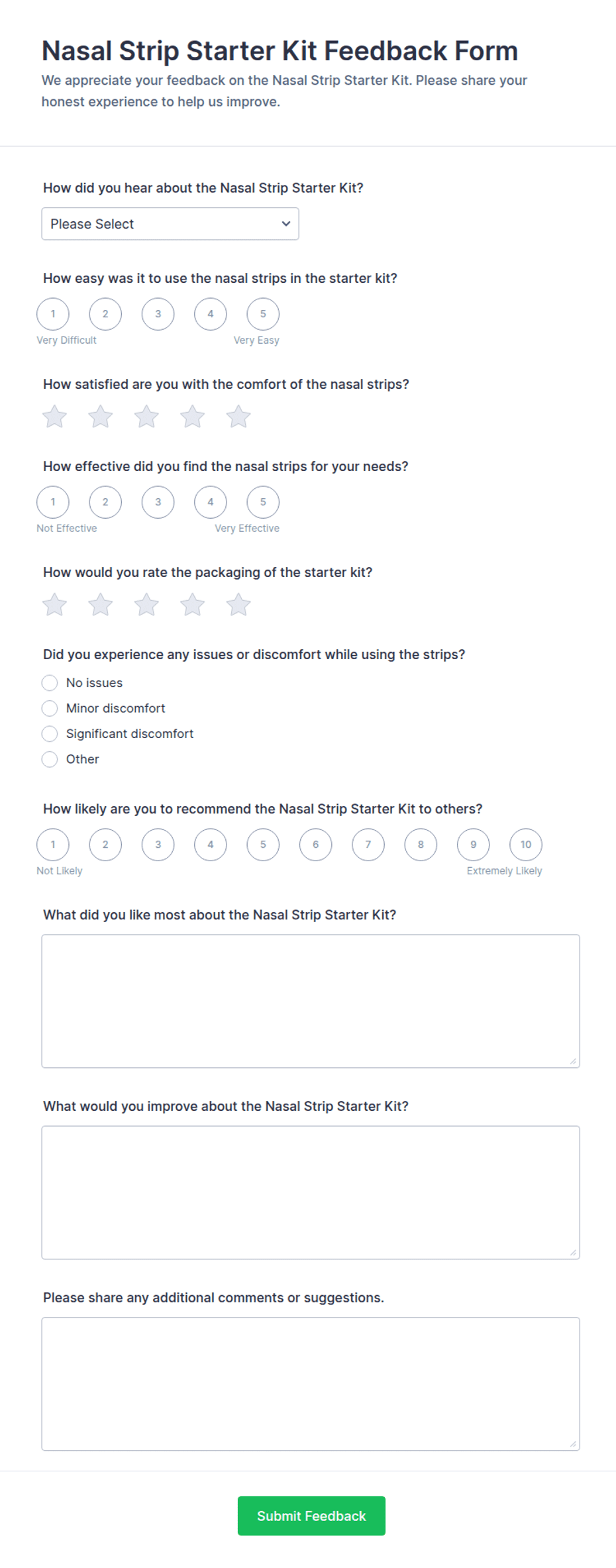Pick the first packaging star

pyautogui.click(x=54, y=605)
